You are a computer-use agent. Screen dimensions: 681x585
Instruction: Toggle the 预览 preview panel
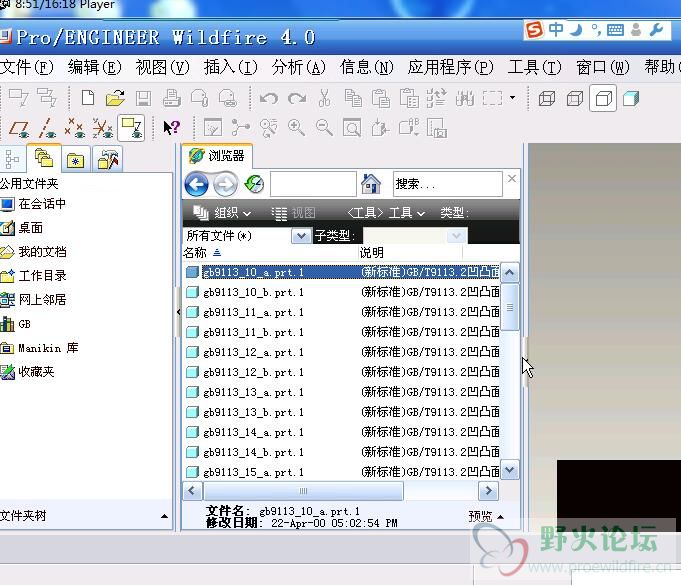[x=486, y=516]
